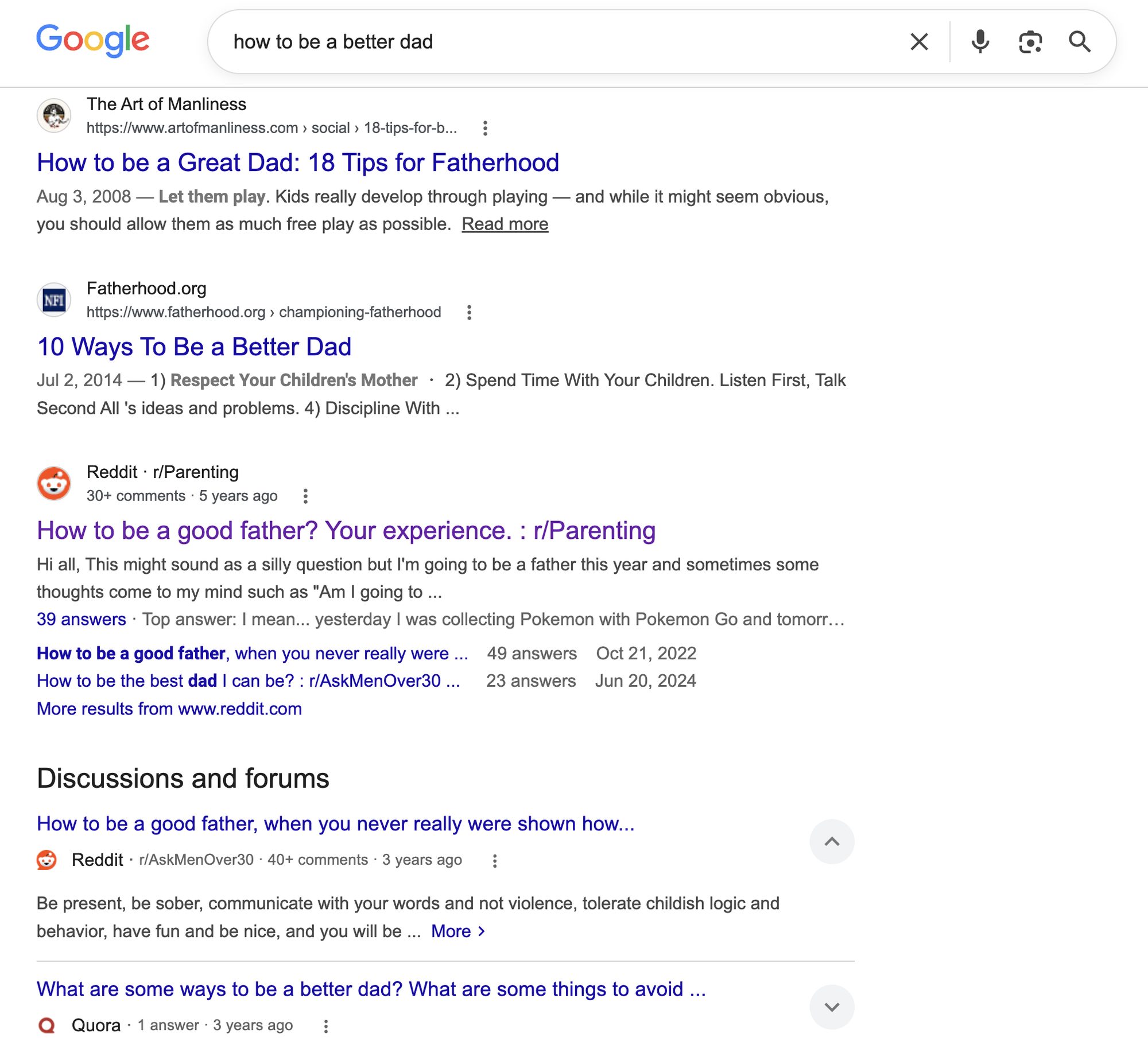Open '10 Ways To Be a Better Dad' result
Viewport: 1148px width, 1053px height.
tap(194, 347)
